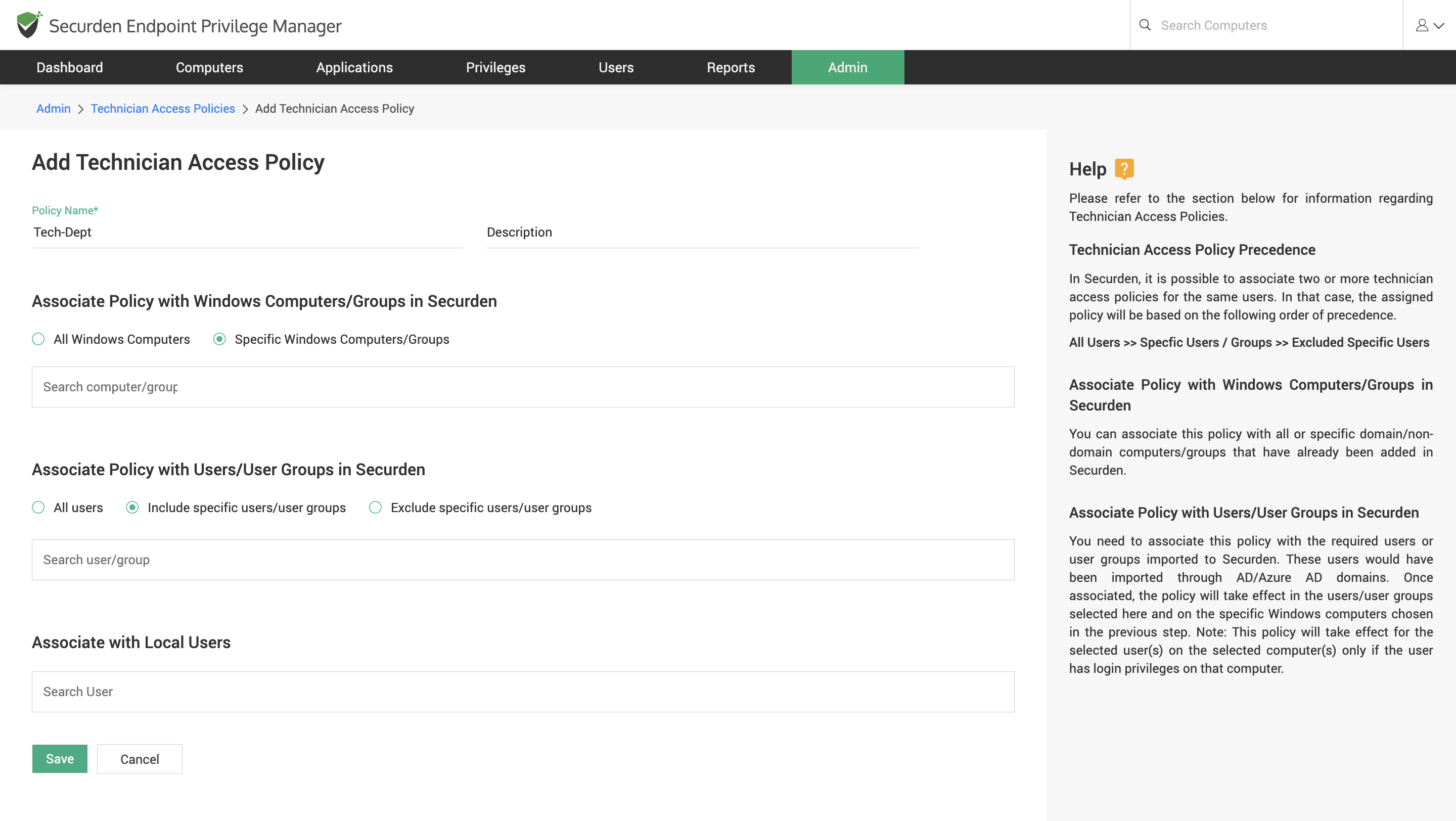
Task: Click the Securden shield logo
Action: (x=29, y=25)
